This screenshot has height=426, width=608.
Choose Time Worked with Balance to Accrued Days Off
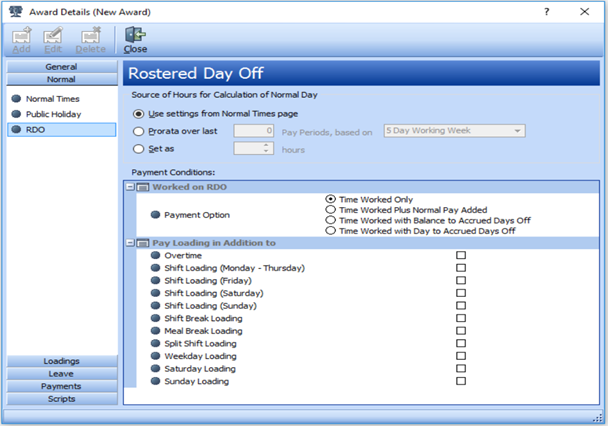coord(330,220)
